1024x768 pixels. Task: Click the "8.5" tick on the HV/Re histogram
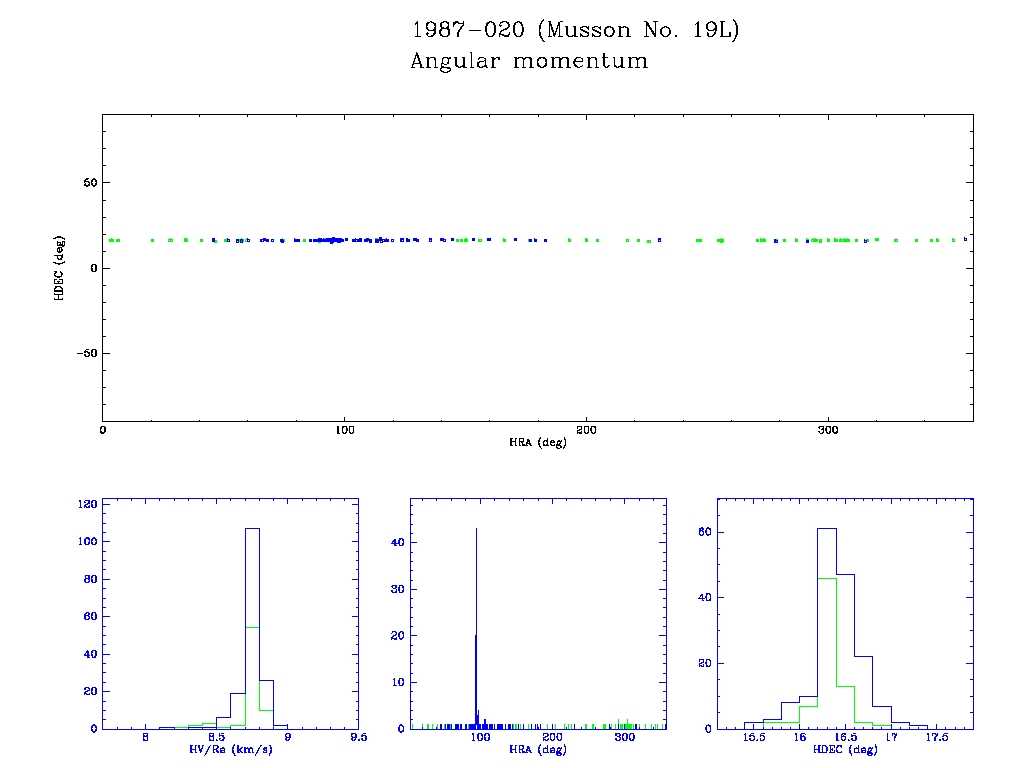(x=217, y=737)
